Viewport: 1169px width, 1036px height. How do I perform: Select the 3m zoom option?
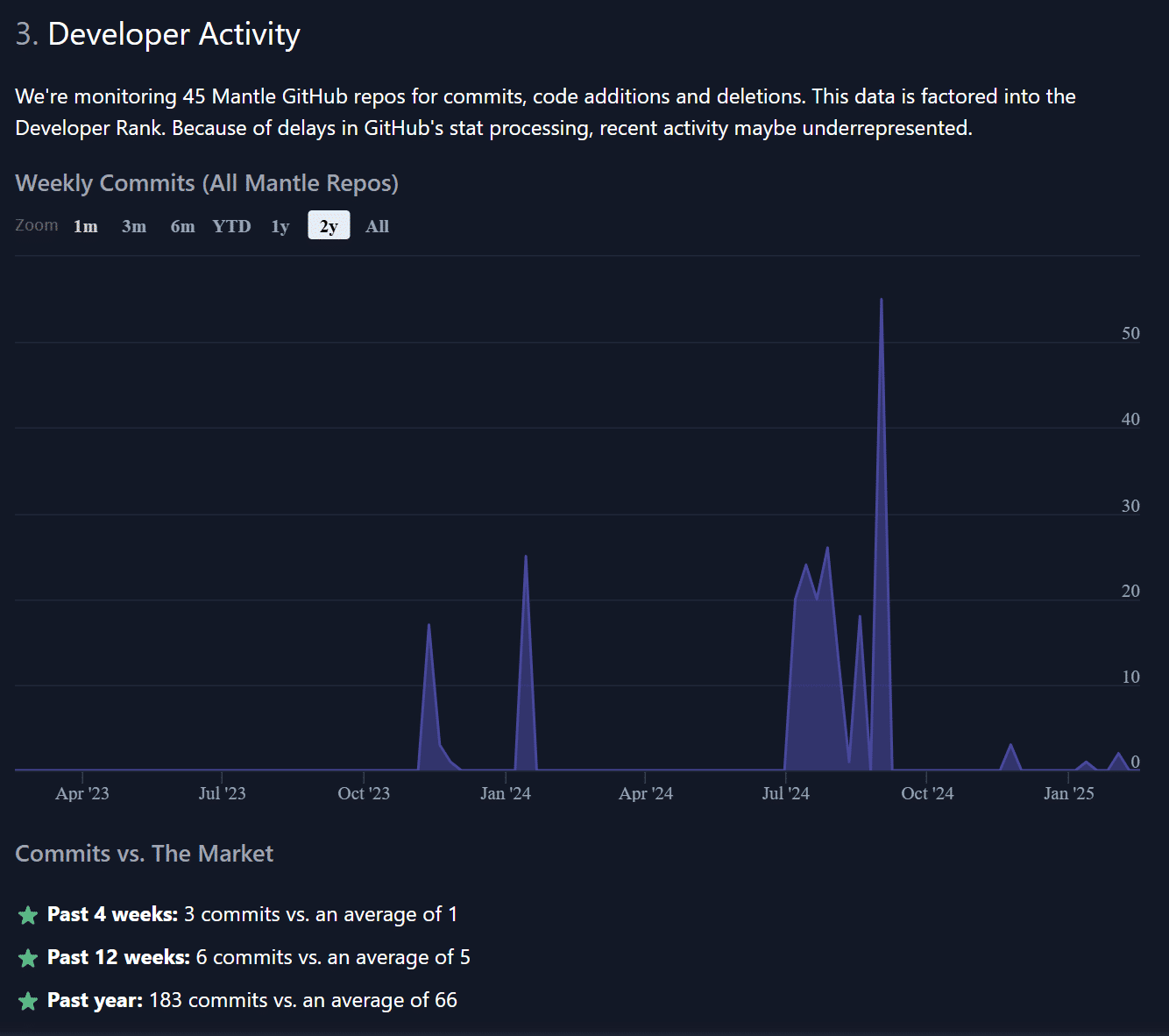133,225
